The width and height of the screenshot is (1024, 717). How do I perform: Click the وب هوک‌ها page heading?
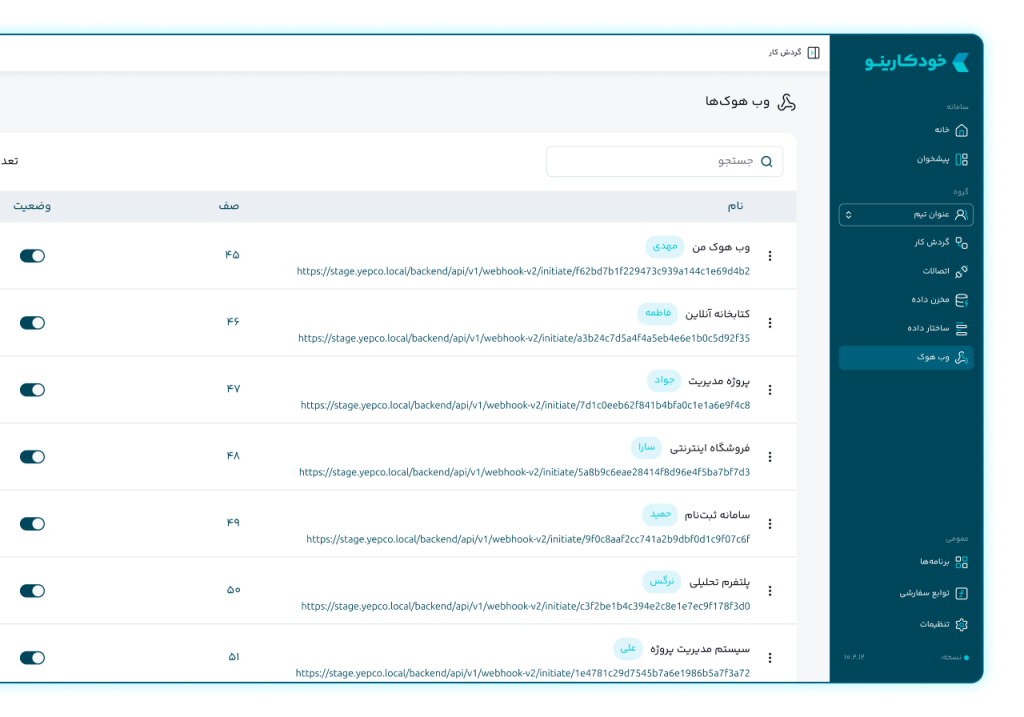737,102
